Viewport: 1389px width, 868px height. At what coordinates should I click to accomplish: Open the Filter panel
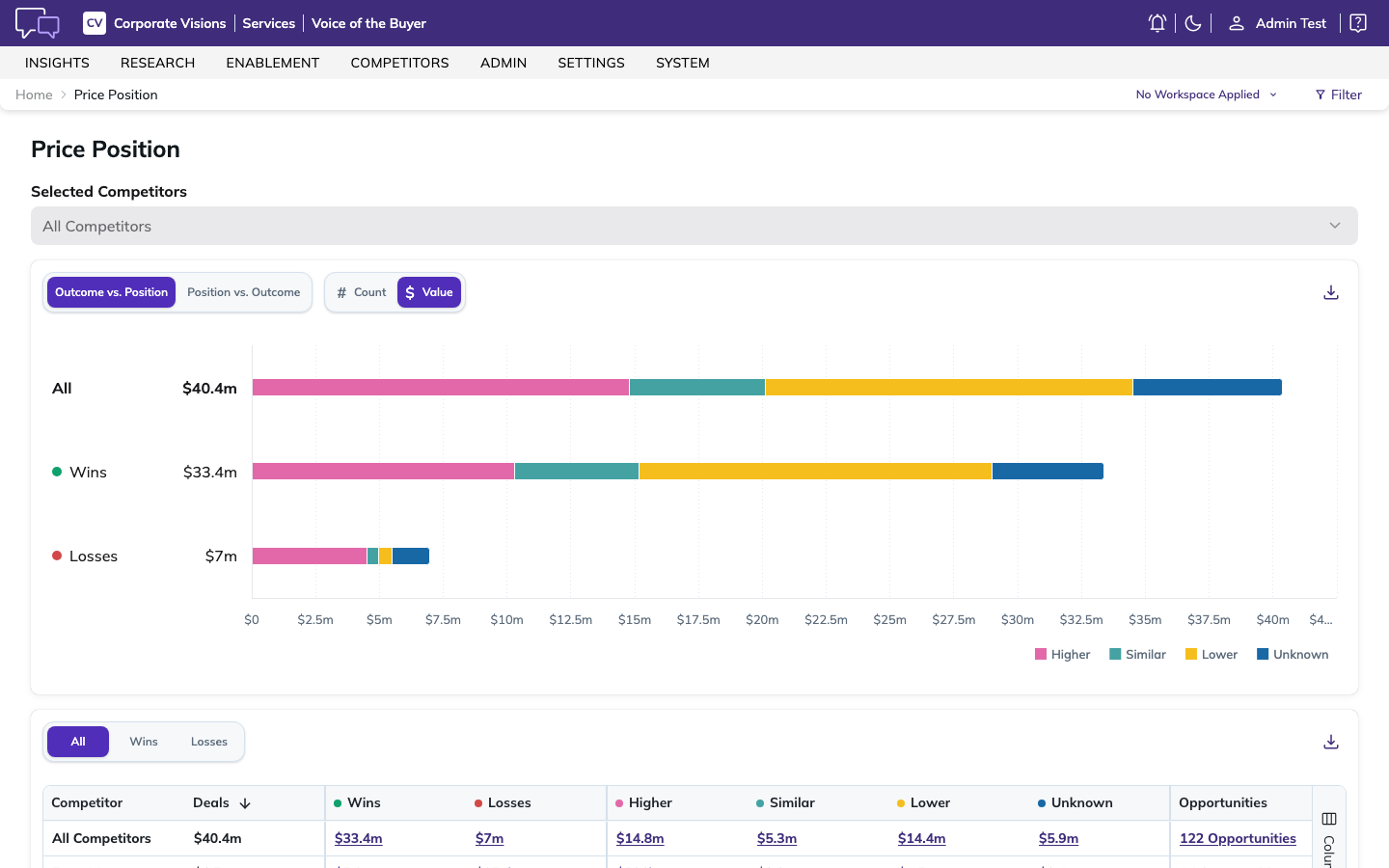(1339, 95)
